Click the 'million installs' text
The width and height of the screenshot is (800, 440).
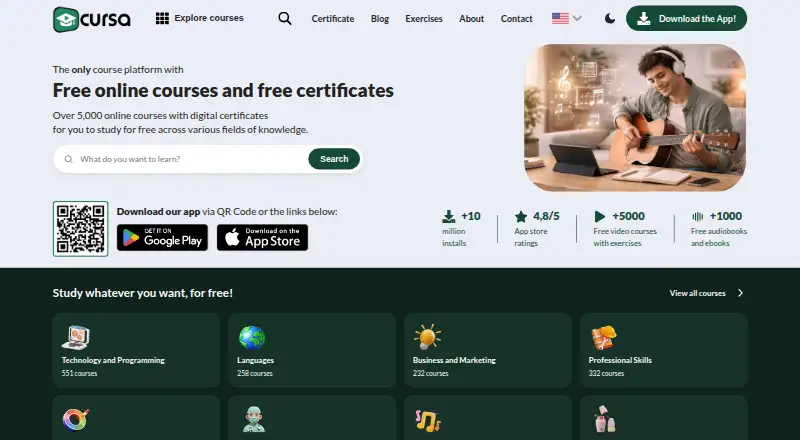click(454, 237)
